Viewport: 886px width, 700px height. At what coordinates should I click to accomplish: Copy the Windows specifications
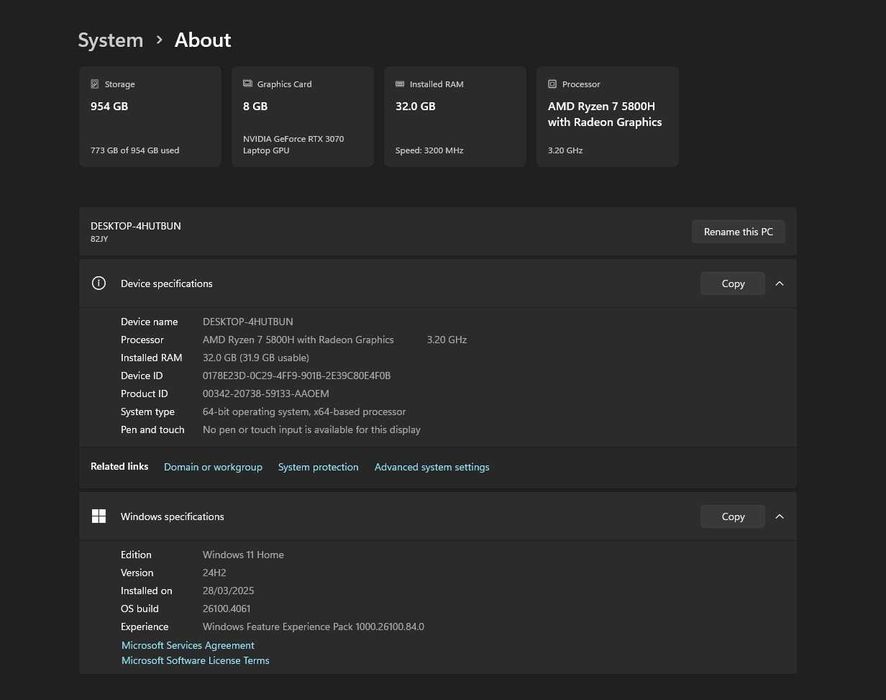[732, 517]
